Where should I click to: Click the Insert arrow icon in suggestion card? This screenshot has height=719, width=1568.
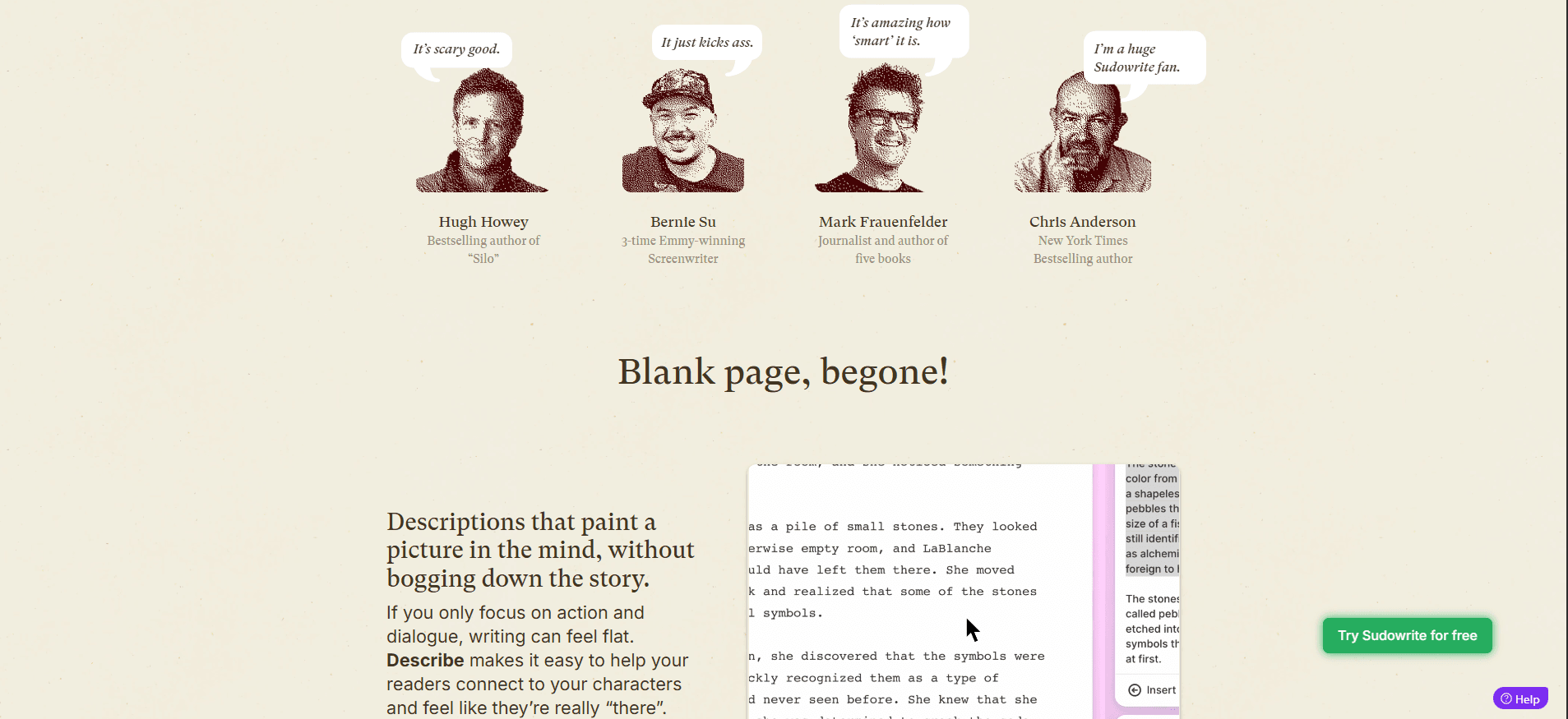[1135, 690]
